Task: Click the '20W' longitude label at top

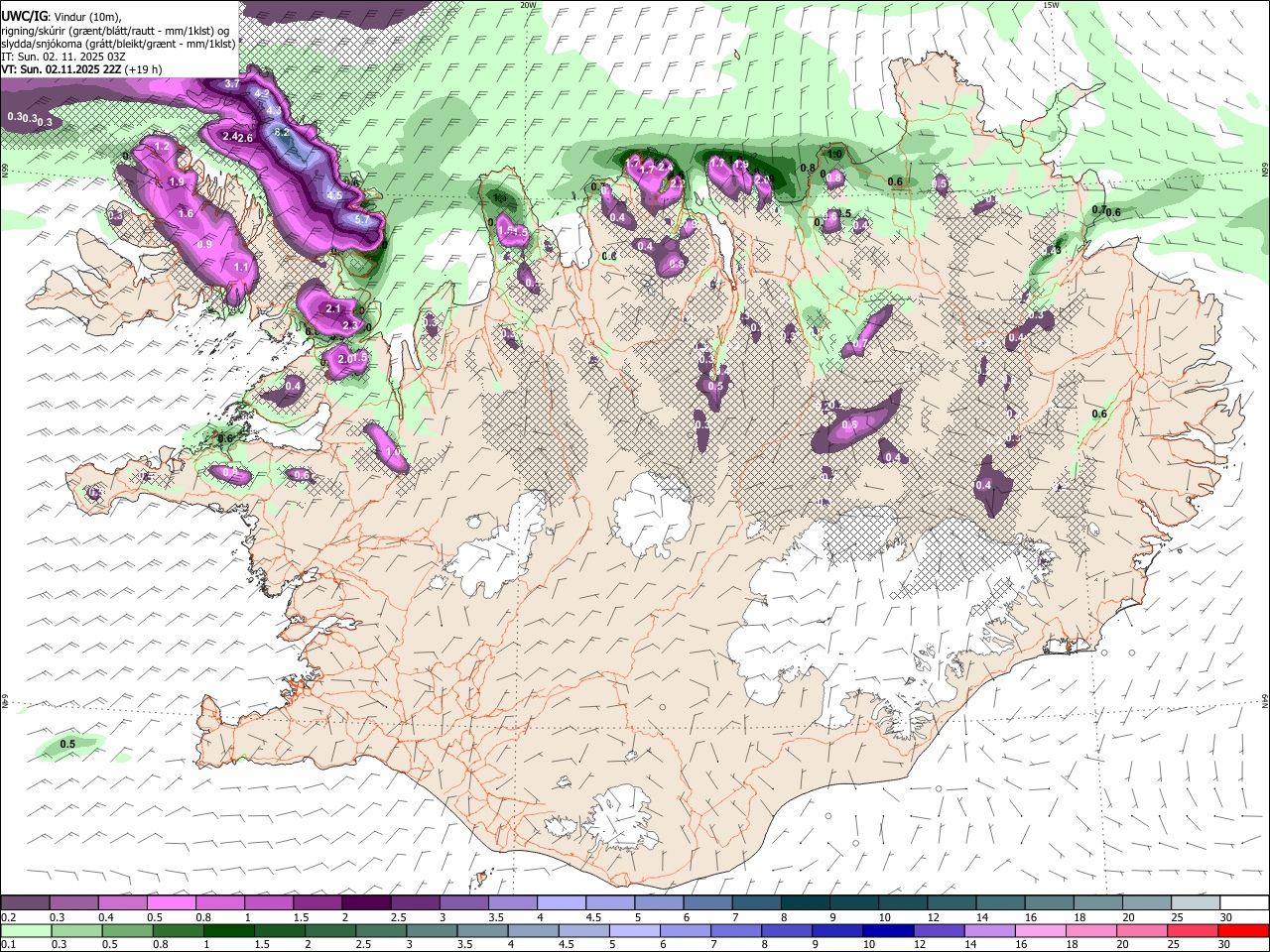Action: coord(528,5)
